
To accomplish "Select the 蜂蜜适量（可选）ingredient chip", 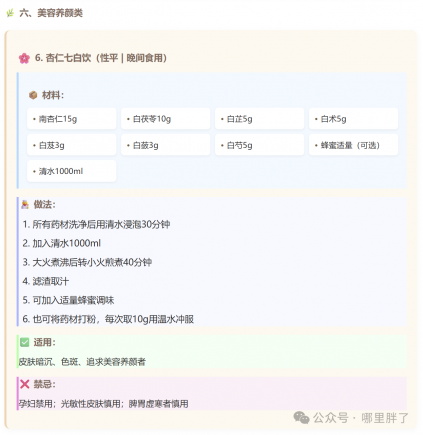I will [x=353, y=145].
